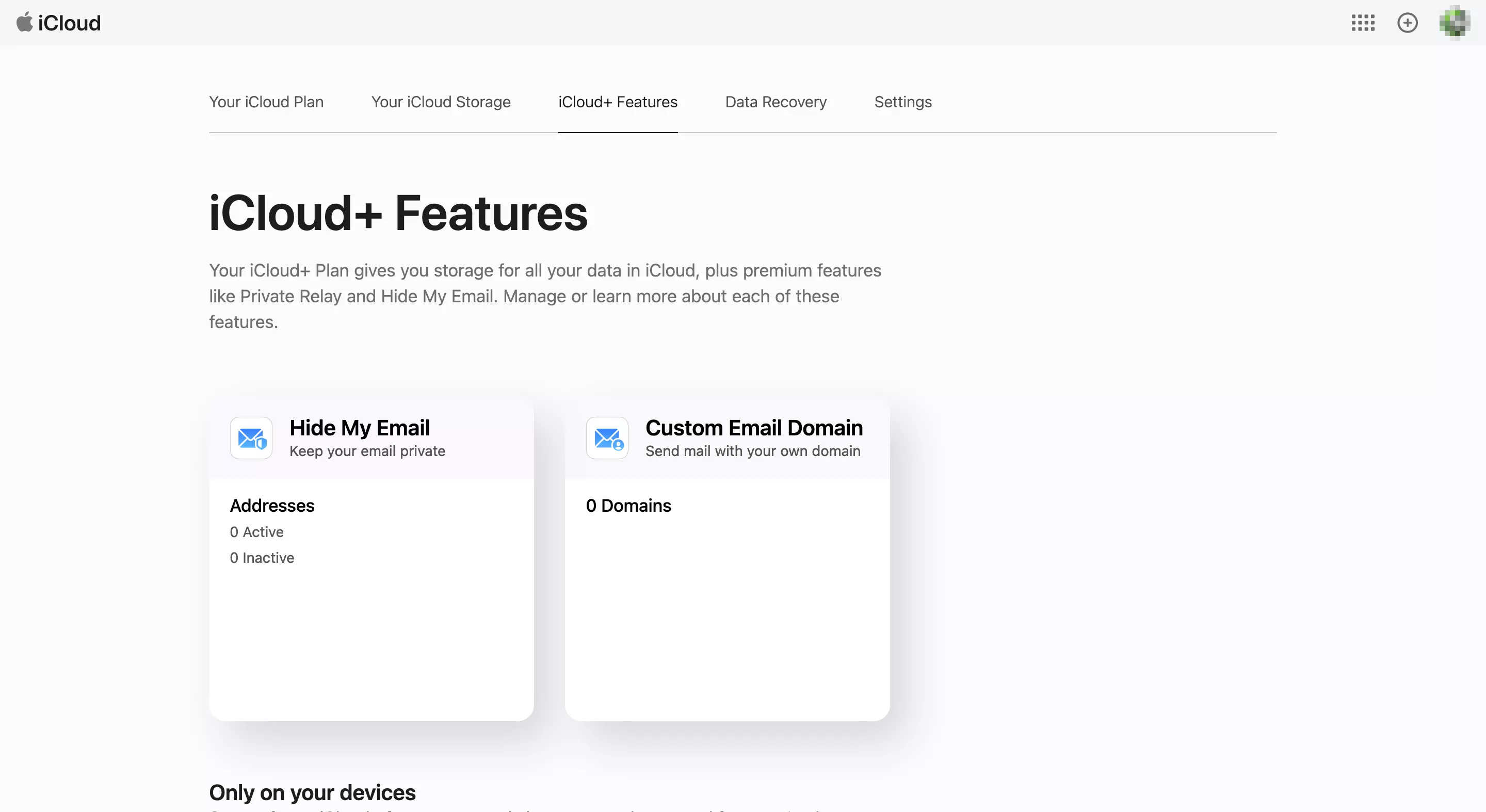
Task: Click the Custom Email Domain envelope icon
Action: click(608, 437)
